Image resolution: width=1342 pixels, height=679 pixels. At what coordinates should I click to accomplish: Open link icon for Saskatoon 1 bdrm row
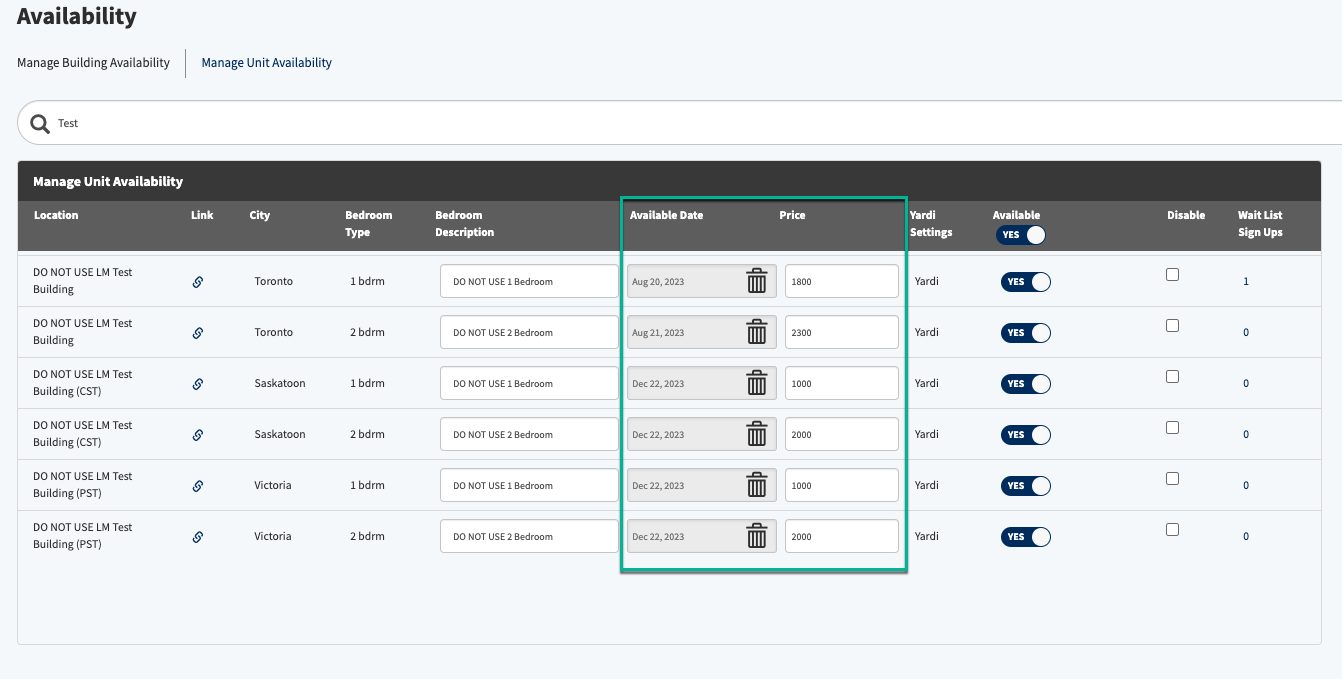click(x=198, y=384)
